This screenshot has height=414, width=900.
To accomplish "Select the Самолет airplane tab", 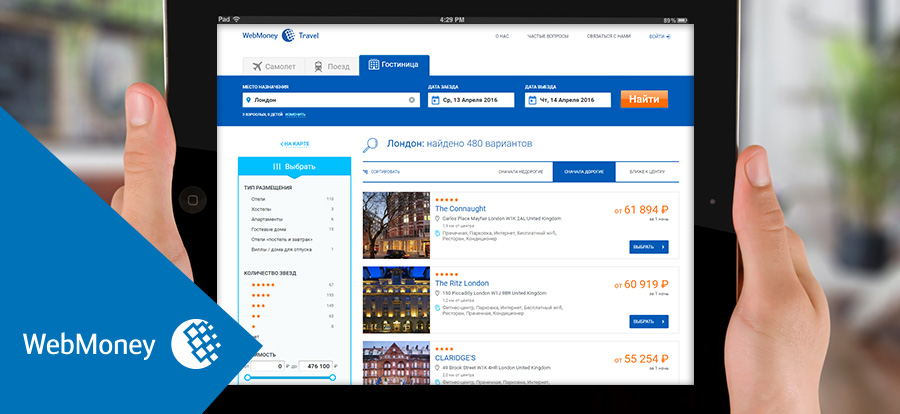I will [x=274, y=66].
